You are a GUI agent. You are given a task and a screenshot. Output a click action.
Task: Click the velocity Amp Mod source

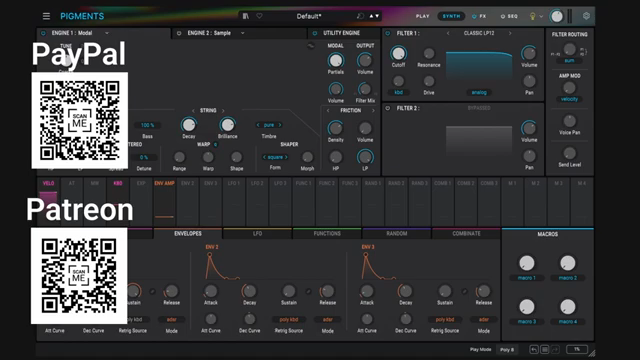(569, 99)
